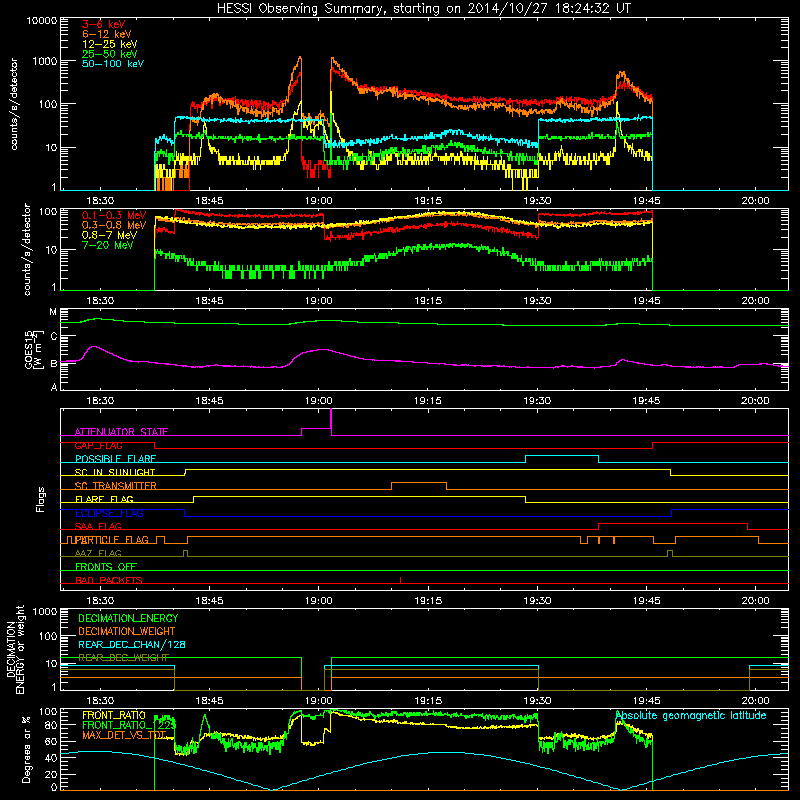Screen dimensions: 800x800
Task: Select the GAP_FLAG label
Action: point(98,446)
